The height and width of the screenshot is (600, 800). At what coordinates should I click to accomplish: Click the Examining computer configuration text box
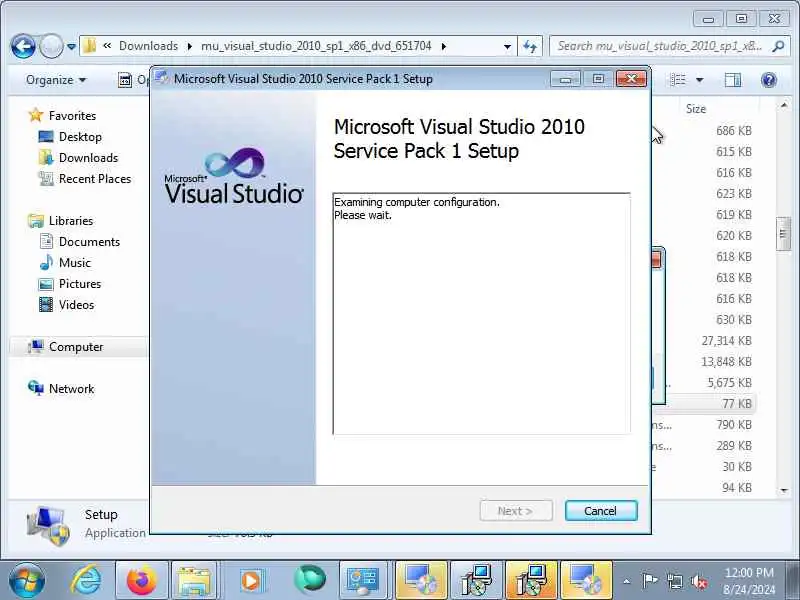[x=481, y=313]
